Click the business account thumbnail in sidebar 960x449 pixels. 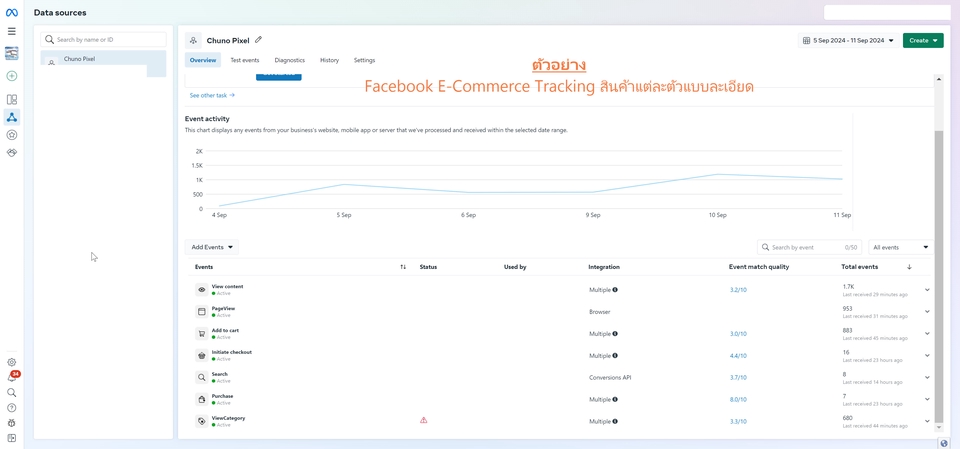(12, 53)
